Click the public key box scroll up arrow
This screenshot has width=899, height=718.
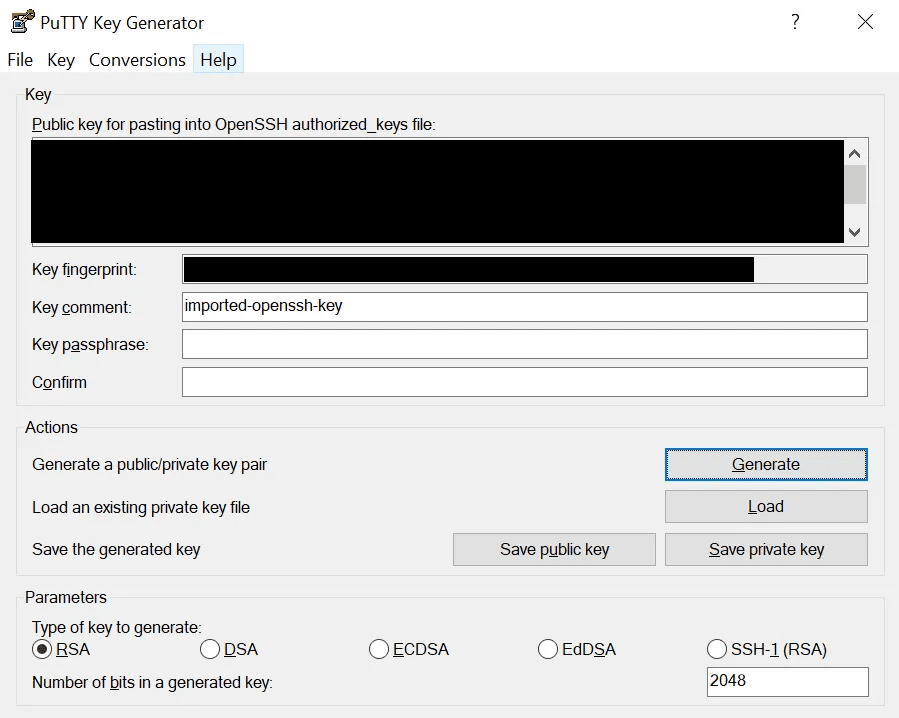click(855, 154)
